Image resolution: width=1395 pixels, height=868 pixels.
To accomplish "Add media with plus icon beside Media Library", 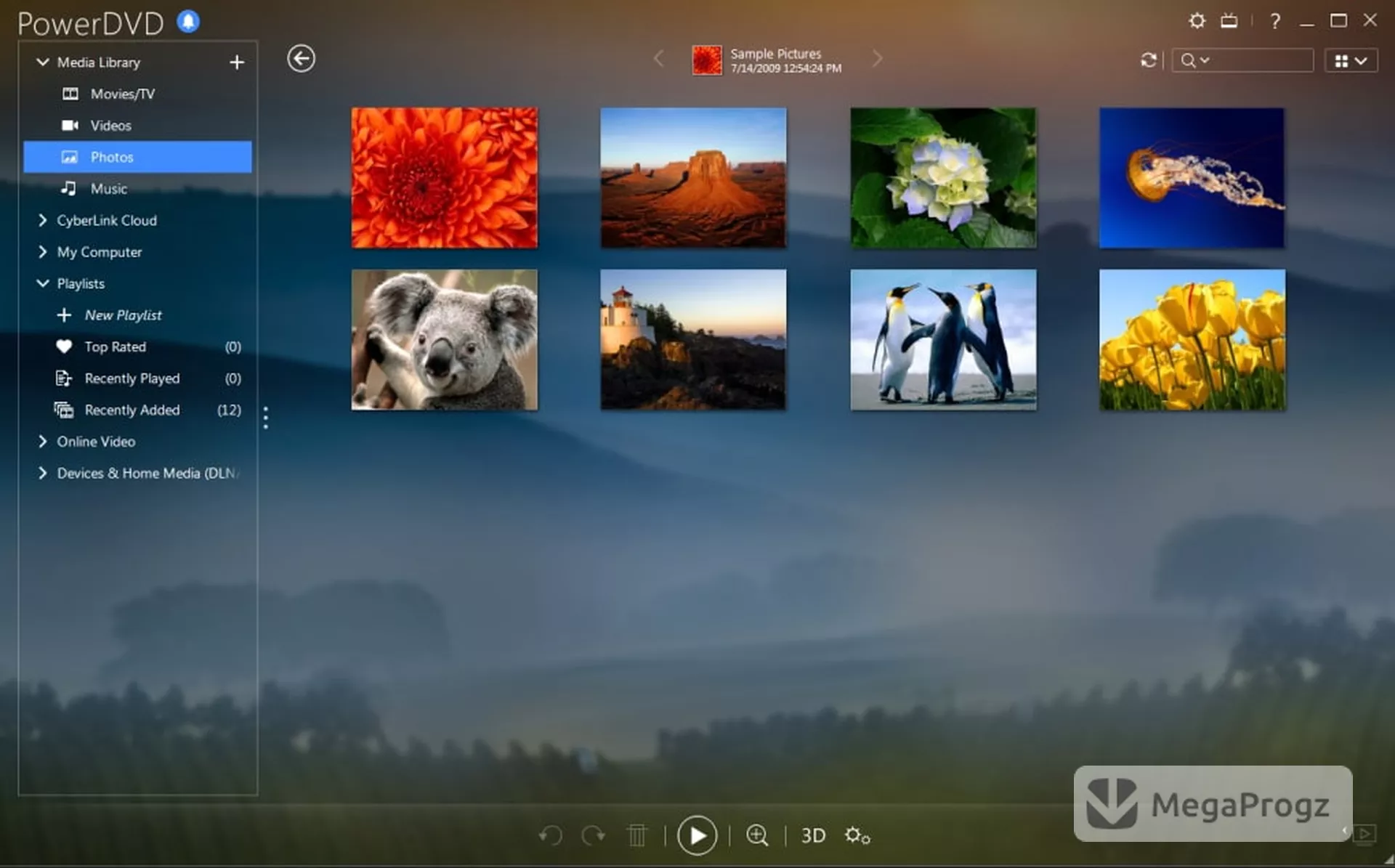I will [x=237, y=62].
